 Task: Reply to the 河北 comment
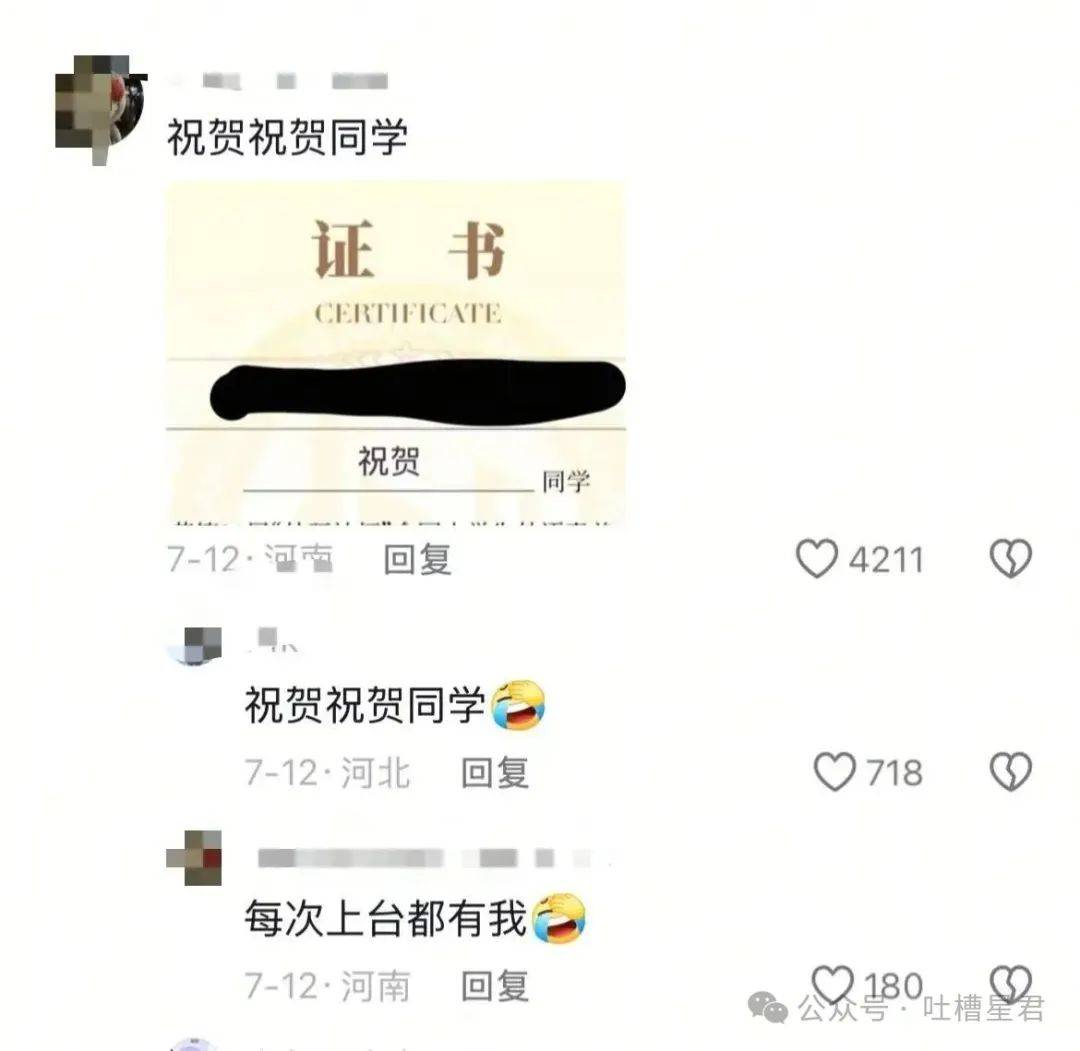[495, 773]
